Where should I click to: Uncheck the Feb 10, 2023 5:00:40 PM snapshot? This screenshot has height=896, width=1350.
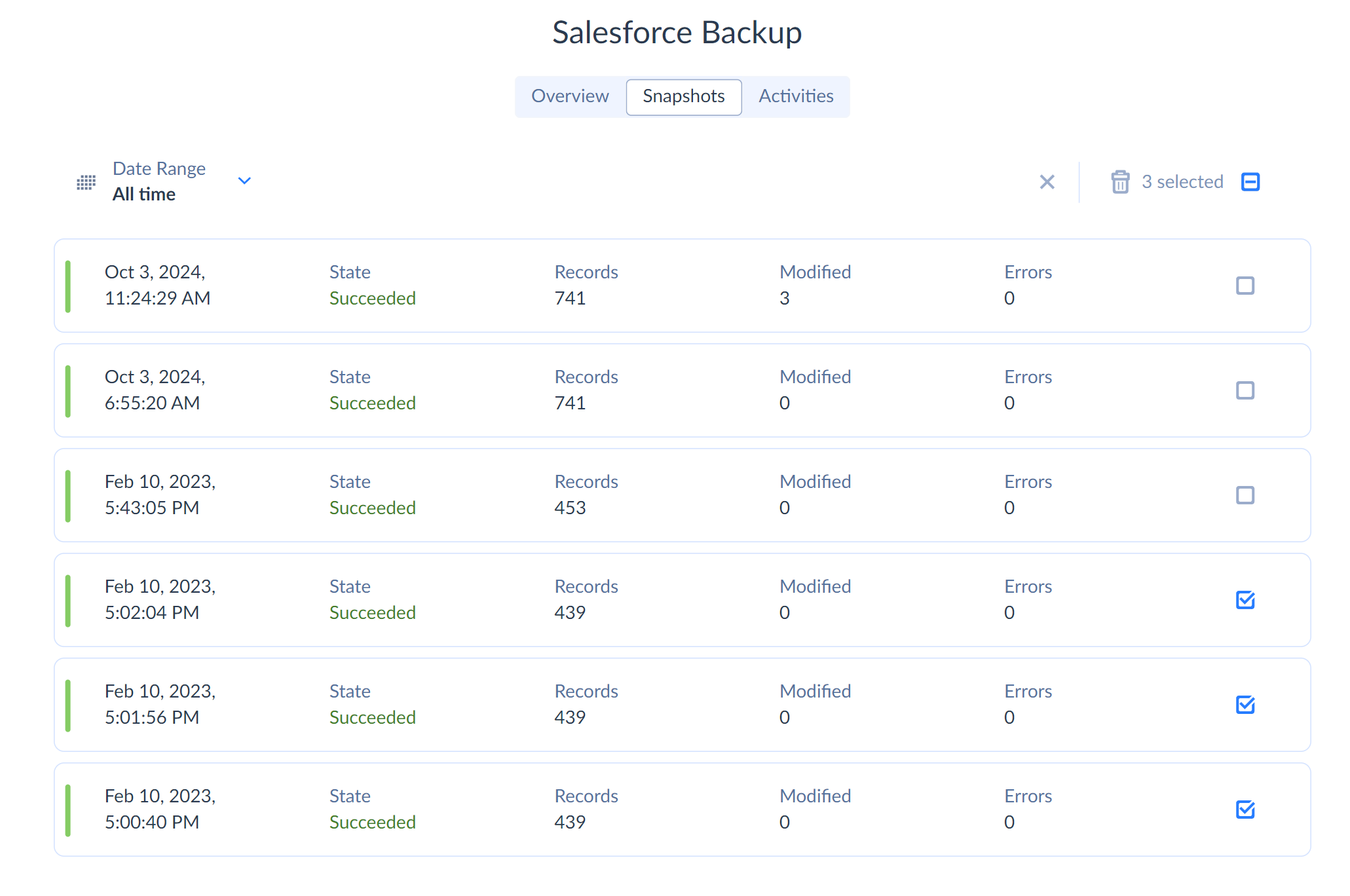click(1245, 810)
